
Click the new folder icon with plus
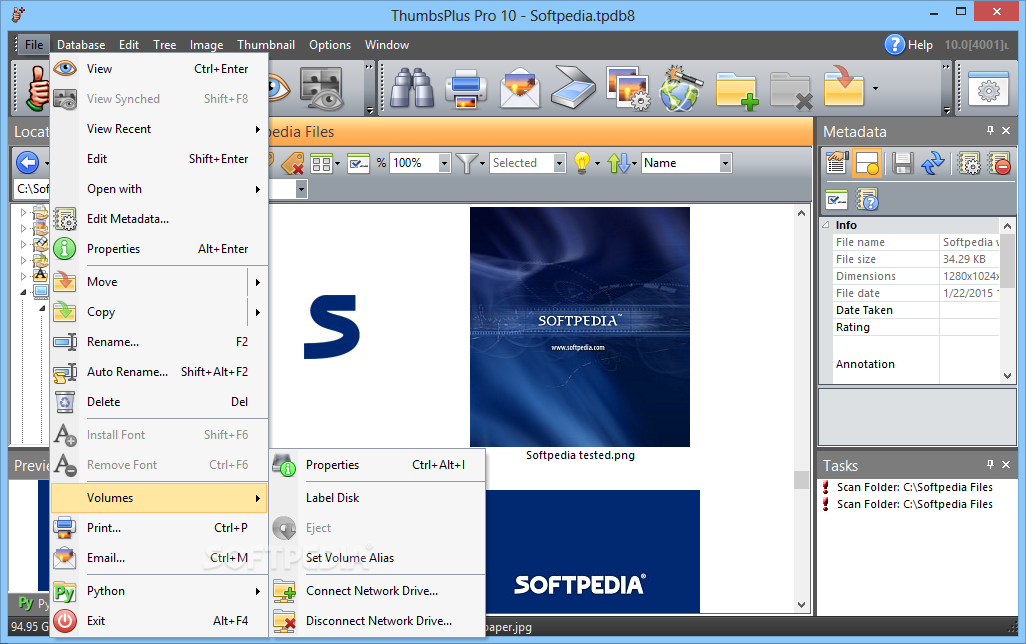(x=736, y=90)
